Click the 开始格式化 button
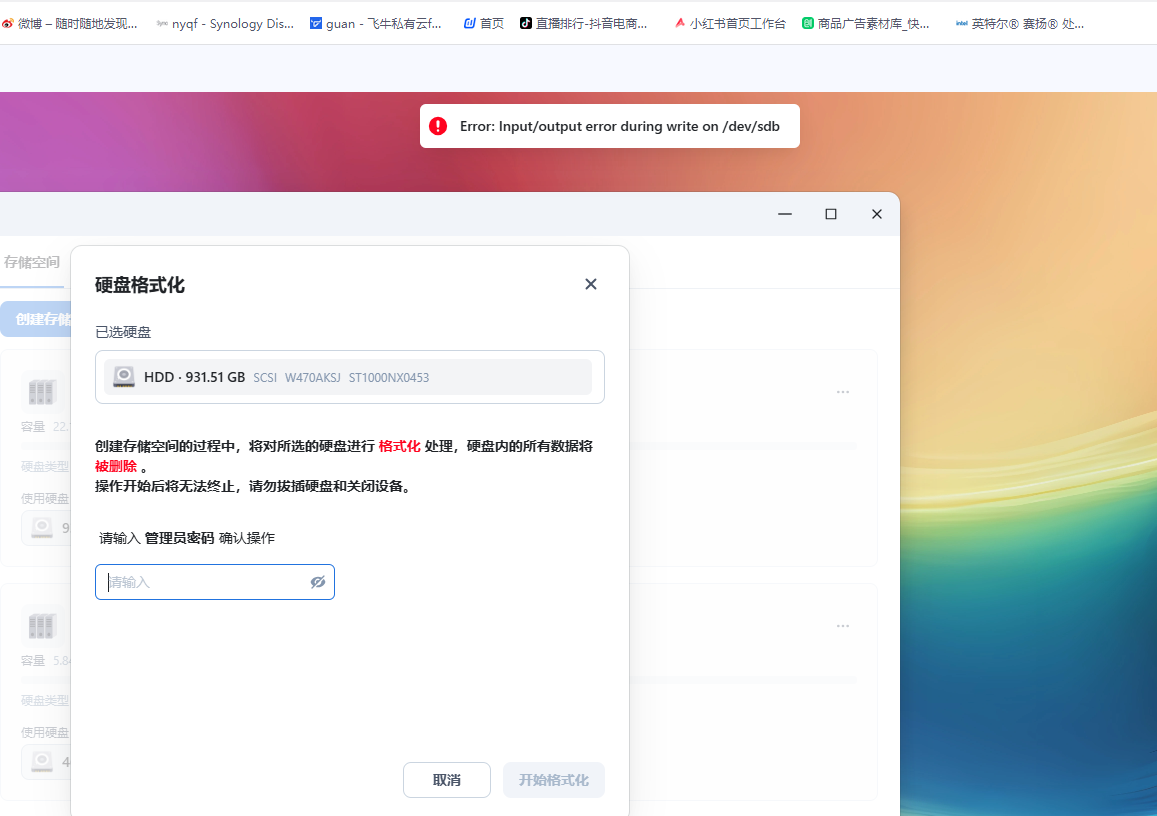This screenshot has width=1157, height=816. pyautogui.click(x=553, y=780)
